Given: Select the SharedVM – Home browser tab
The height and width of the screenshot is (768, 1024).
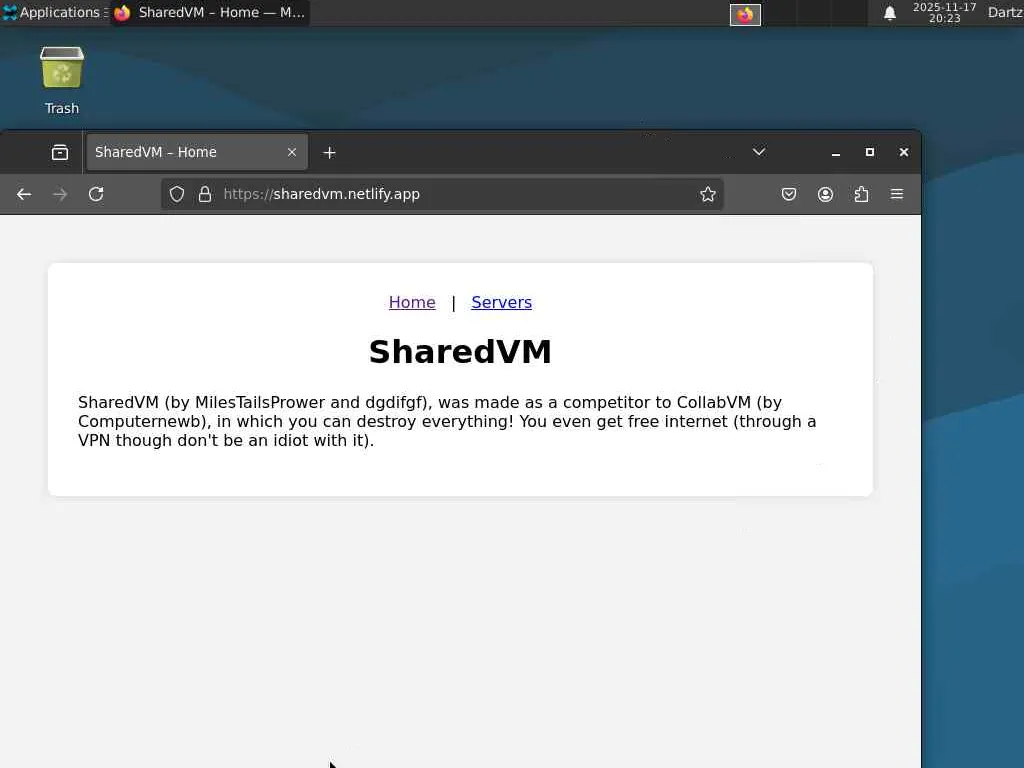Looking at the screenshot, I should 197,152.
